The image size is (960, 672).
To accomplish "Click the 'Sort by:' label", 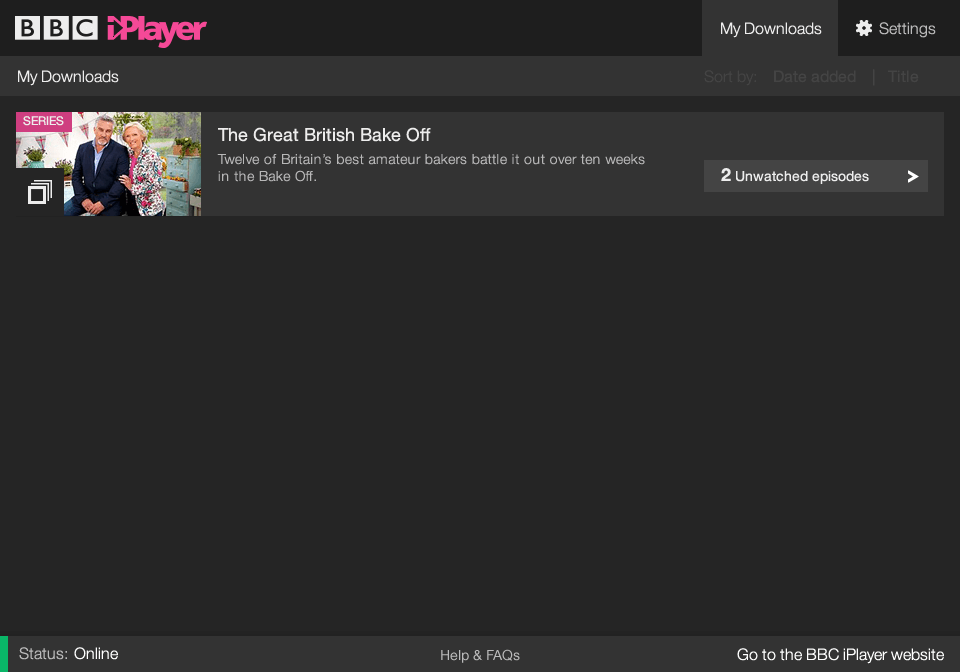I will tap(730, 77).
